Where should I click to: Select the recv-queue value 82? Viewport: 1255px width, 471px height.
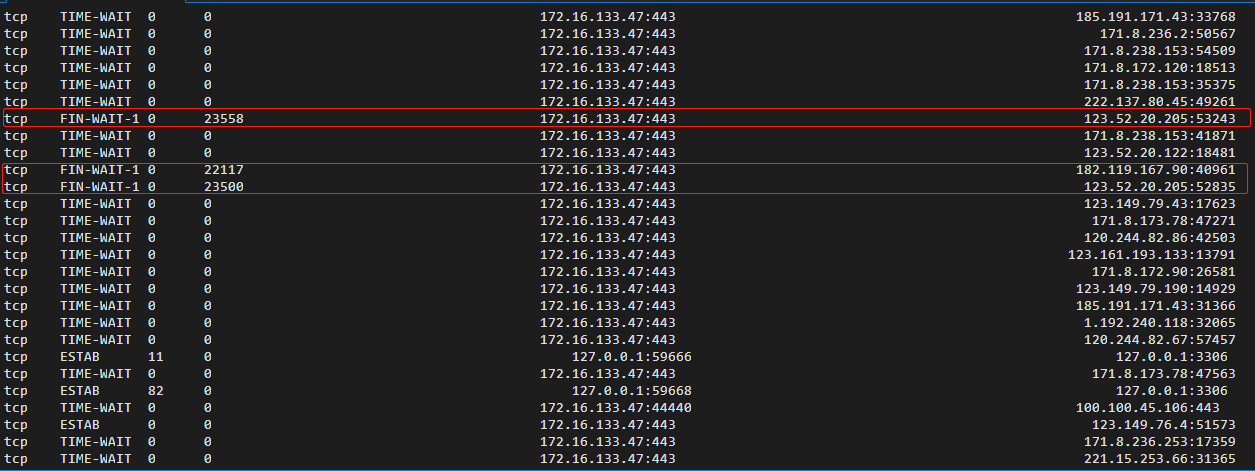(155, 390)
